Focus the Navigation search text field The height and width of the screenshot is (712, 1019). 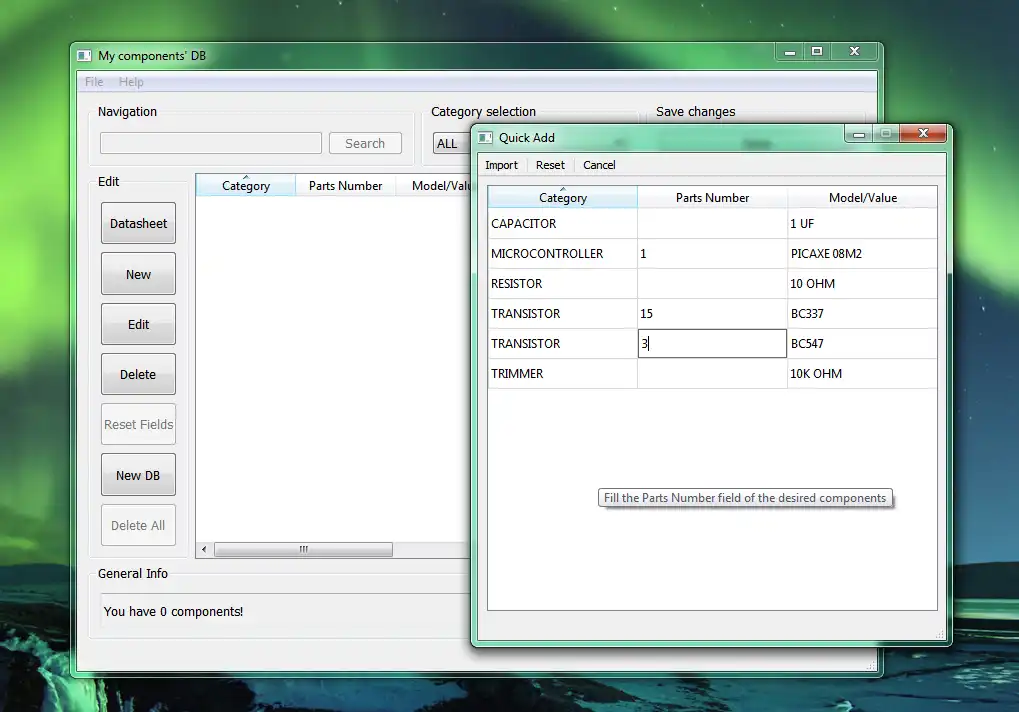[x=210, y=143]
